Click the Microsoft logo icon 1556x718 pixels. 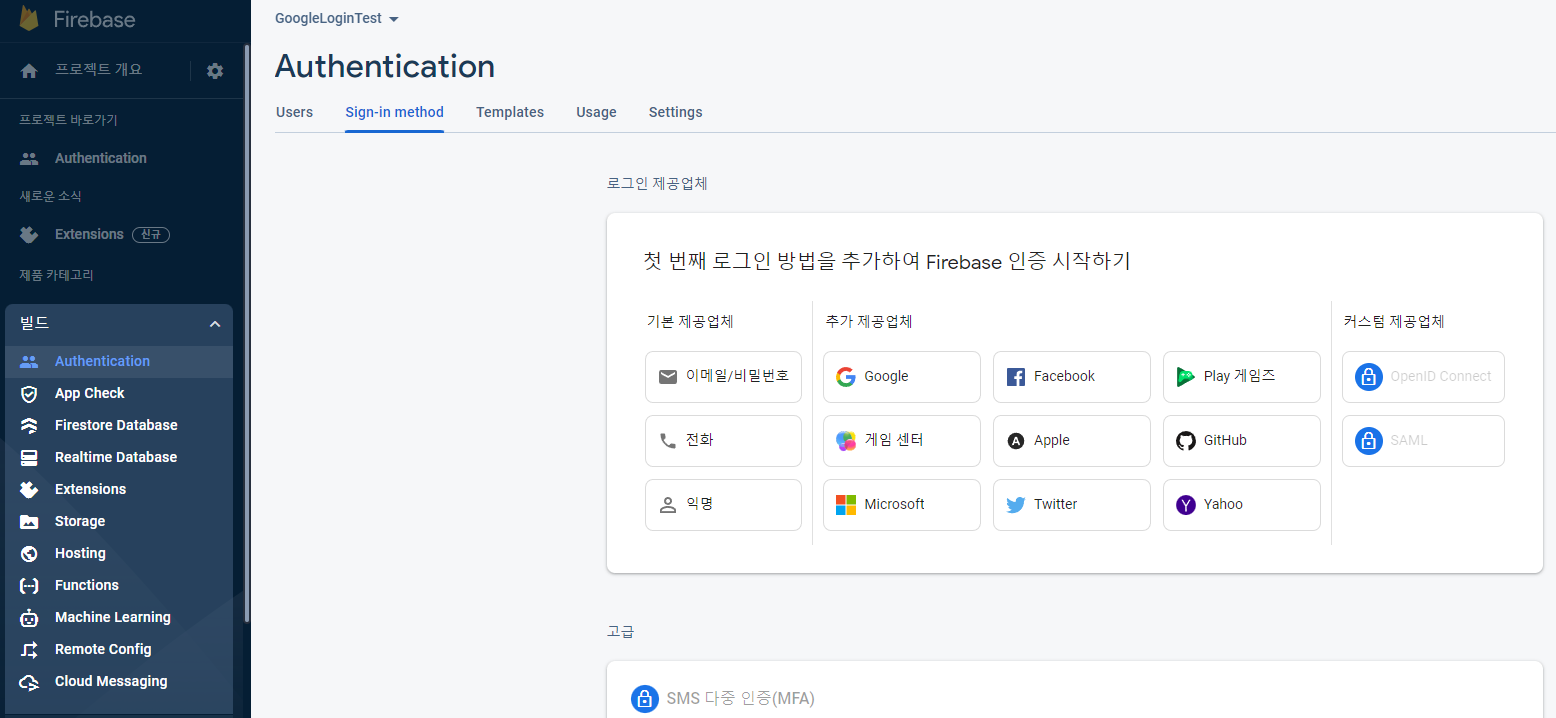(846, 505)
